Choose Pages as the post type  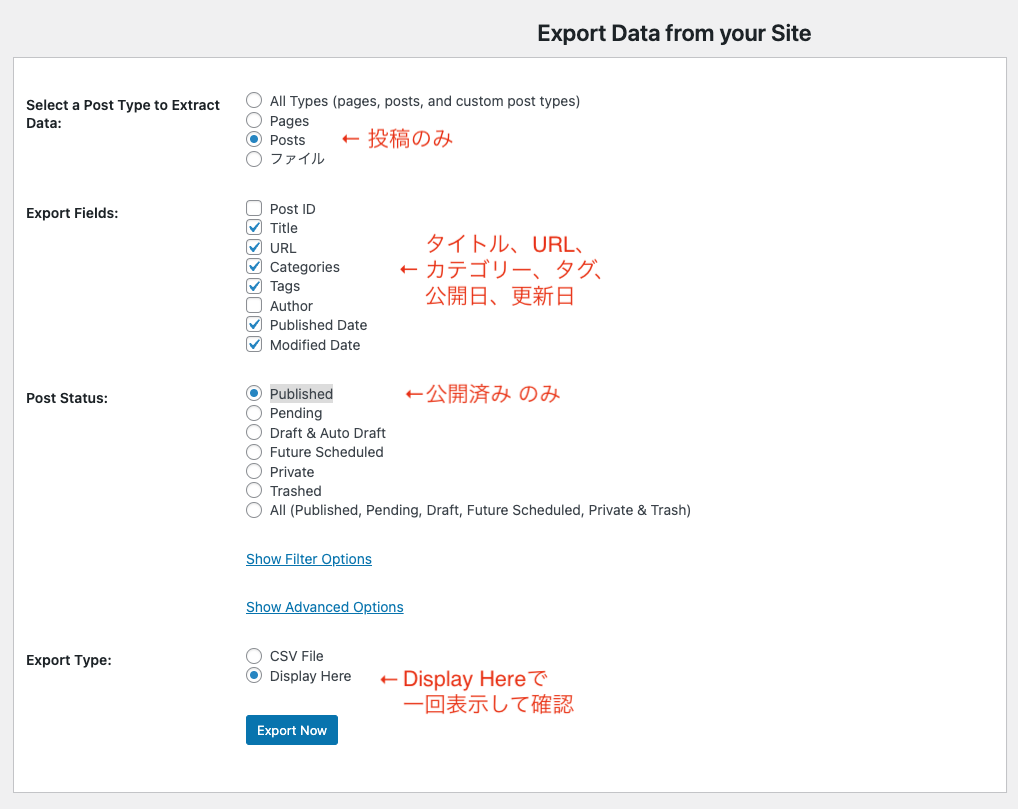[x=254, y=120]
